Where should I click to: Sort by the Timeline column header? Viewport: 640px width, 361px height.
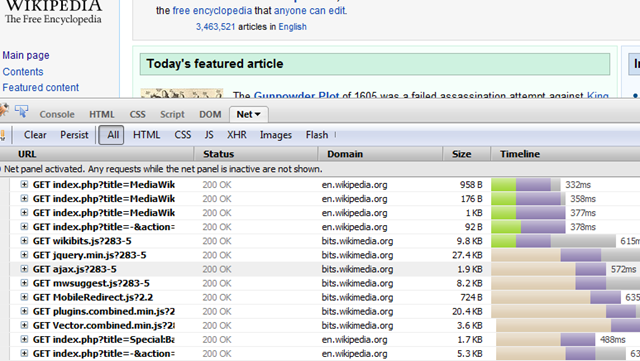pos(566,154)
